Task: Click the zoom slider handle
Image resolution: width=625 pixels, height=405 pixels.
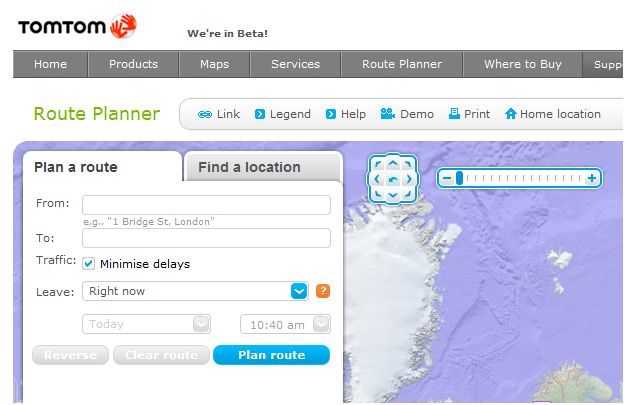Action: [x=459, y=178]
